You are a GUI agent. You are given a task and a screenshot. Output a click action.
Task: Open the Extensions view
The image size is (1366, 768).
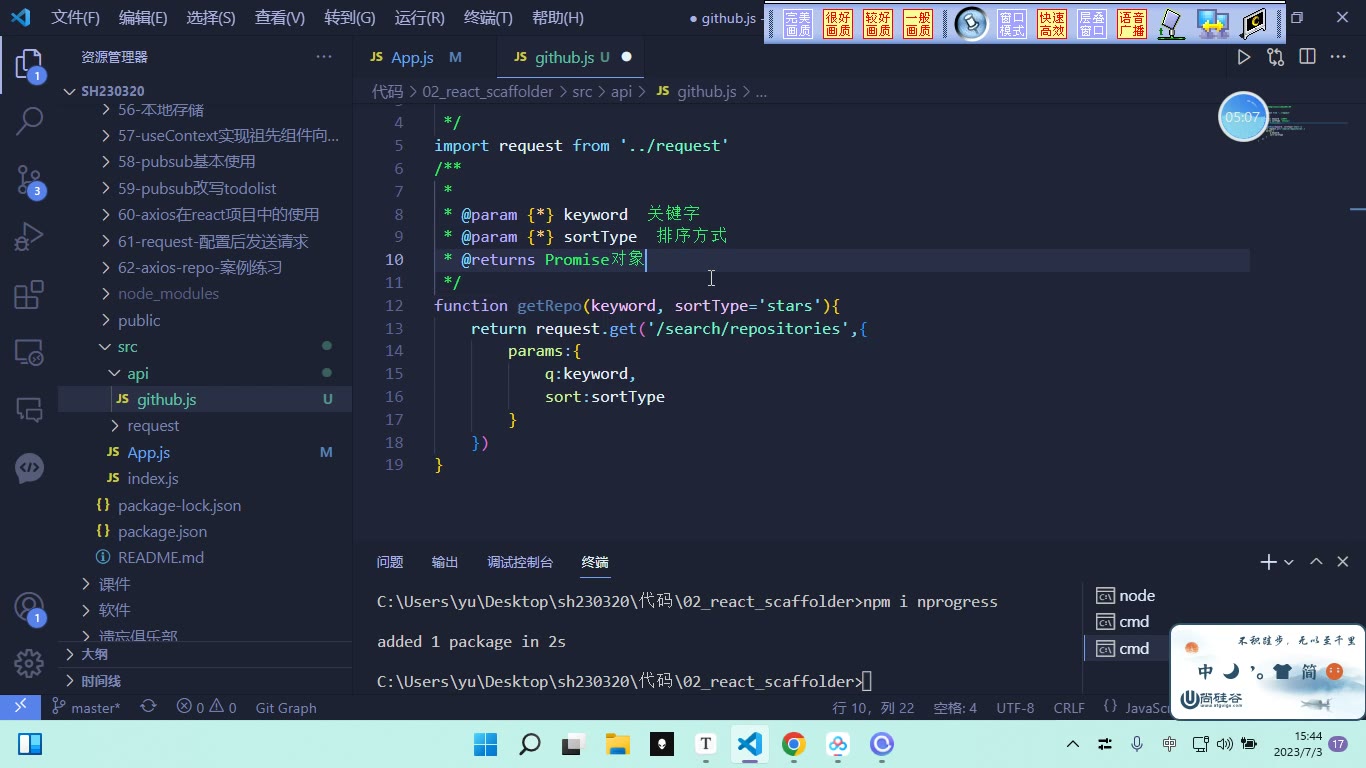click(x=30, y=295)
